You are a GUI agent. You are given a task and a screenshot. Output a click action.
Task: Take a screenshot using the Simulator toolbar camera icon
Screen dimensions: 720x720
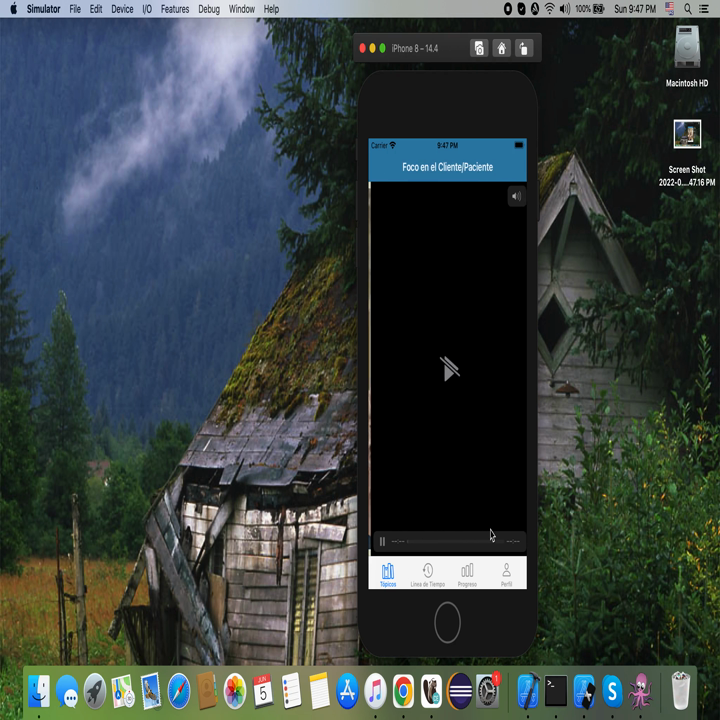coord(479,48)
